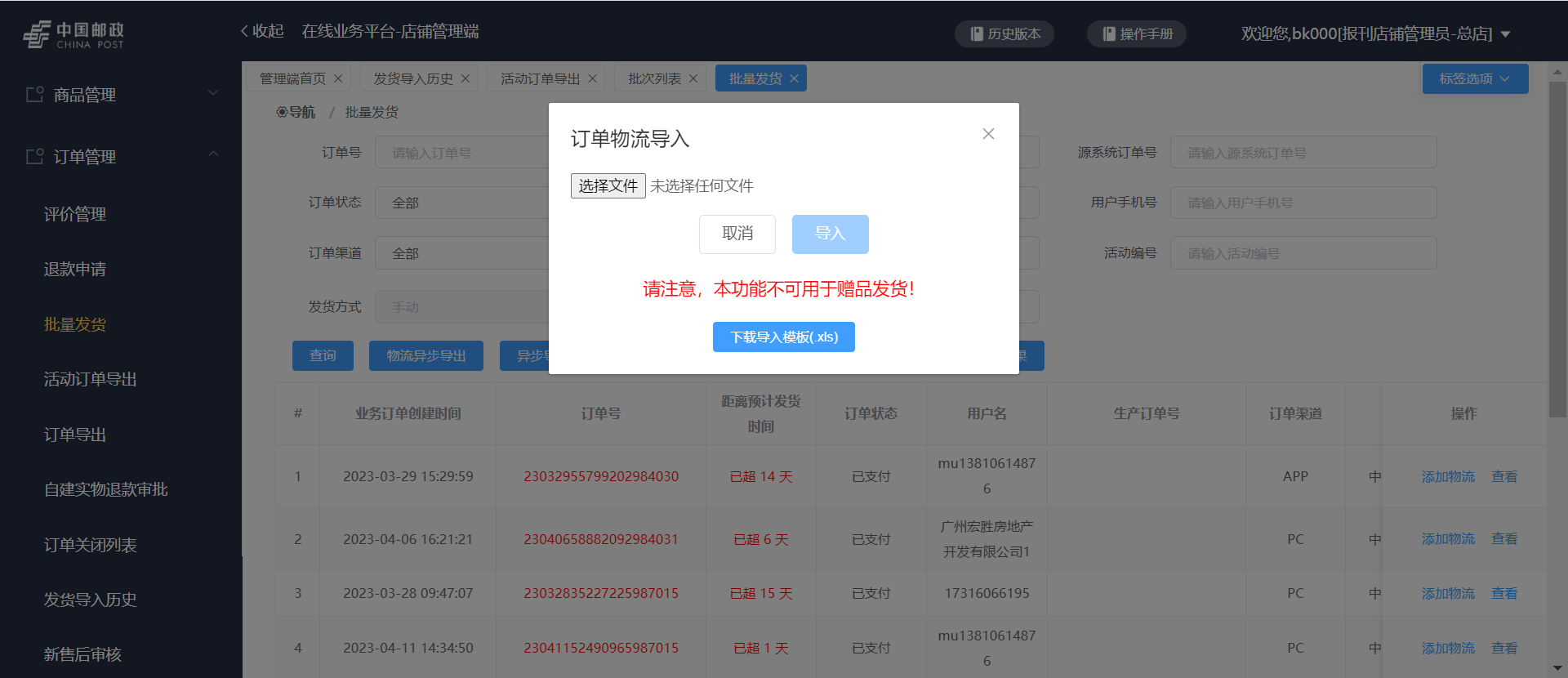This screenshot has width=1568, height=678.
Task: Click the 商品管理 sidebar icon
Action: 34,95
